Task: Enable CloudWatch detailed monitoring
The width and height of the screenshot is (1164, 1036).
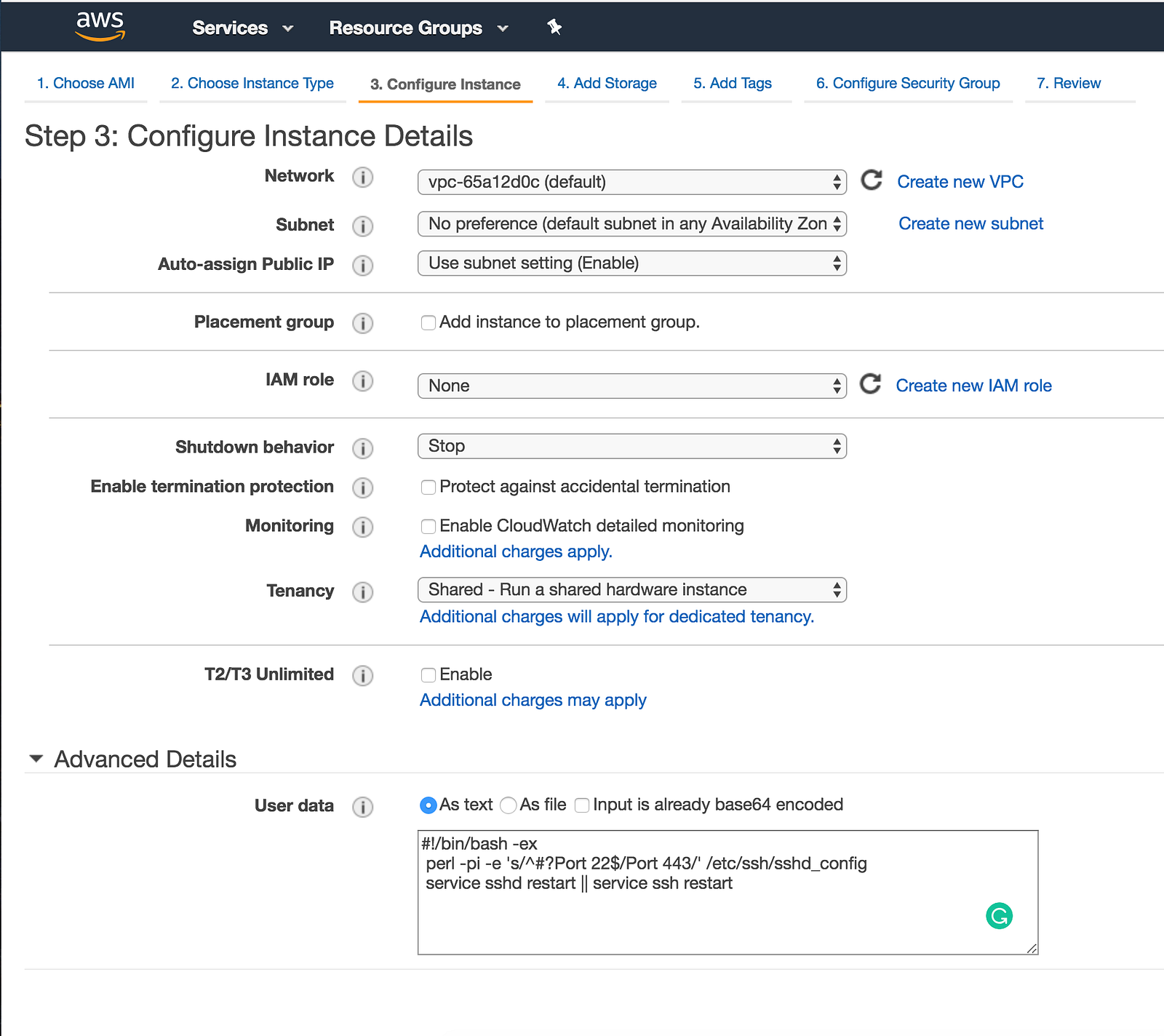Action: coord(428,527)
